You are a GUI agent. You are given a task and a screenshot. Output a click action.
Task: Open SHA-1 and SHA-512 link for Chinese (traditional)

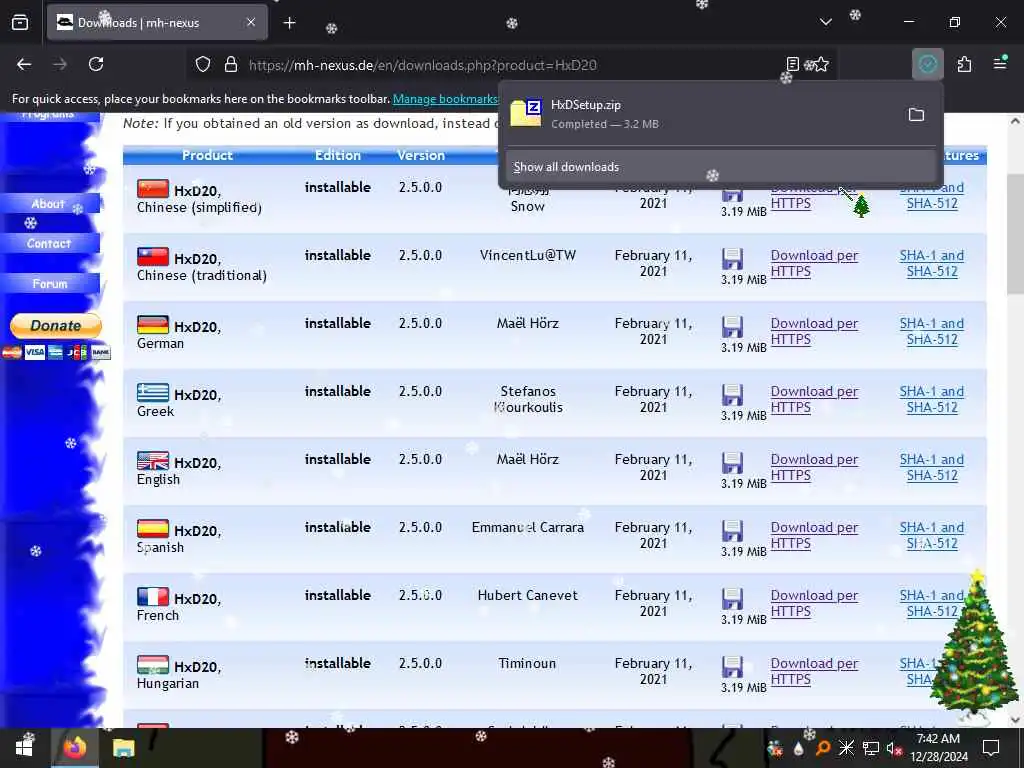(x=931, y=263)
